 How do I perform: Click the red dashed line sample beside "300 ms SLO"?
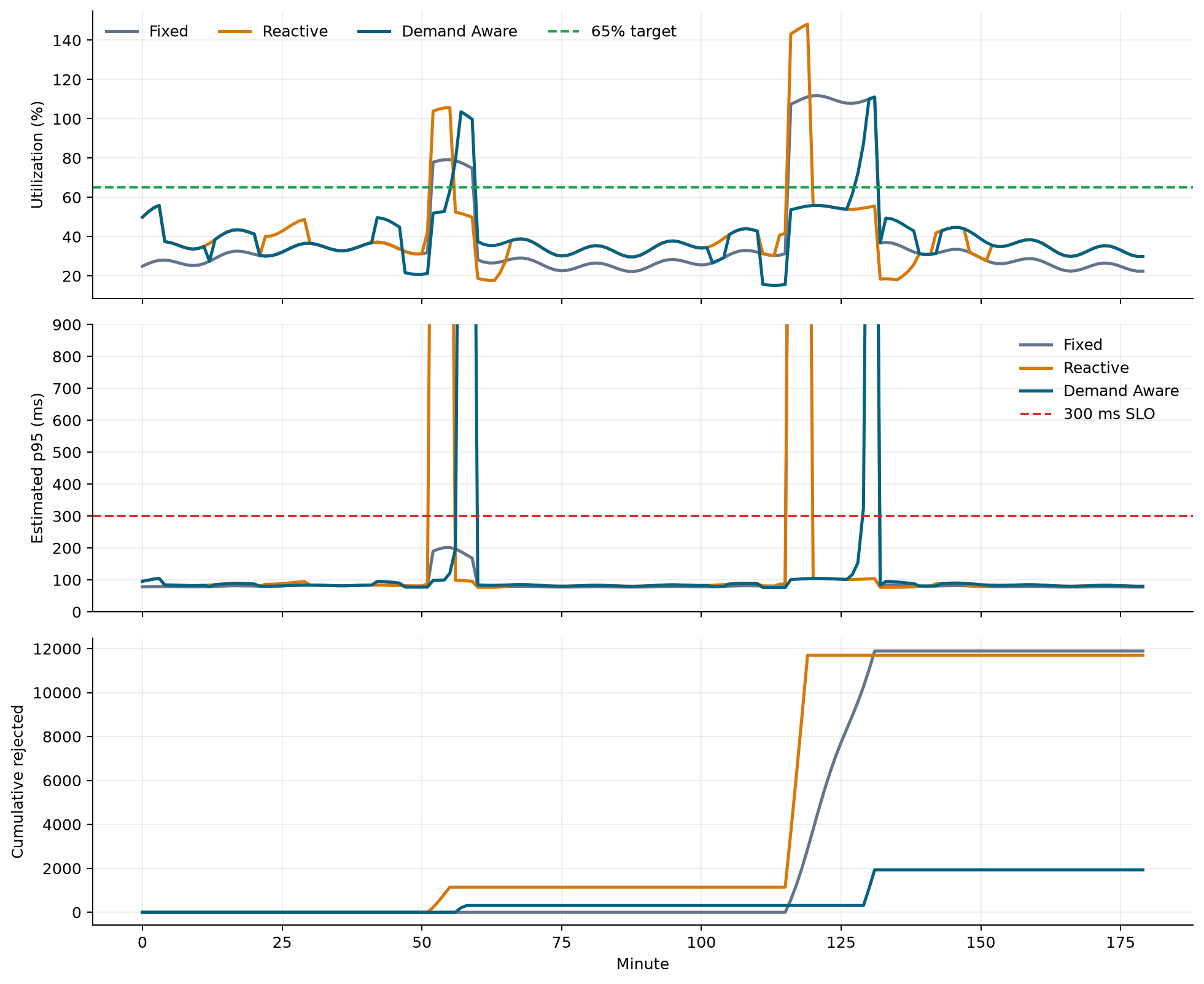coord(1036,414)
